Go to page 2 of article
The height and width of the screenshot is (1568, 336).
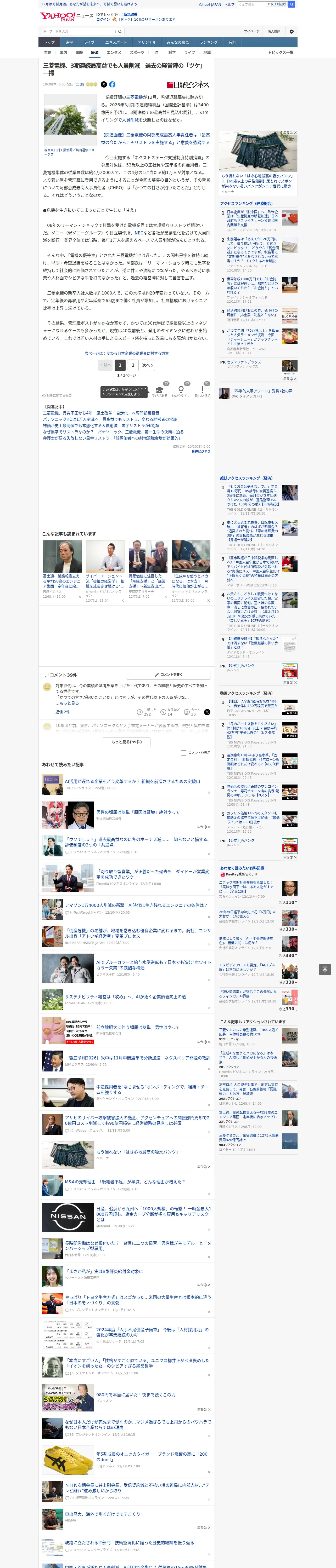pyautogui.click(x=133, y=365)
